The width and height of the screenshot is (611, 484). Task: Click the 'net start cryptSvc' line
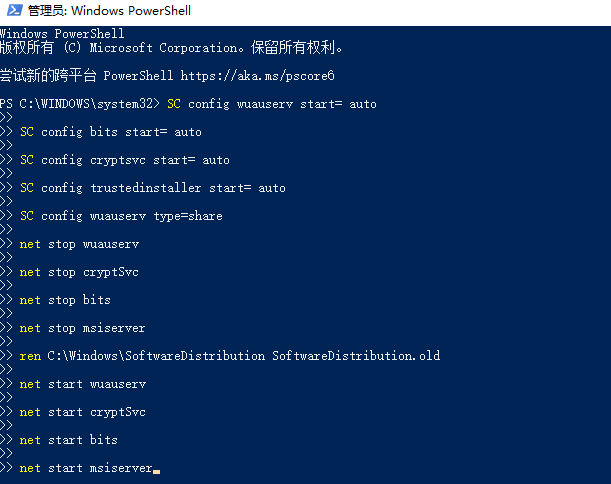pyautogui.click(x=82, y=412)
